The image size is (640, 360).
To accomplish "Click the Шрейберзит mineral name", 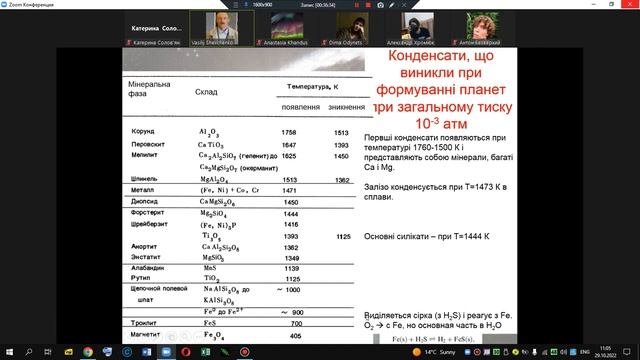I will (149, 224).
